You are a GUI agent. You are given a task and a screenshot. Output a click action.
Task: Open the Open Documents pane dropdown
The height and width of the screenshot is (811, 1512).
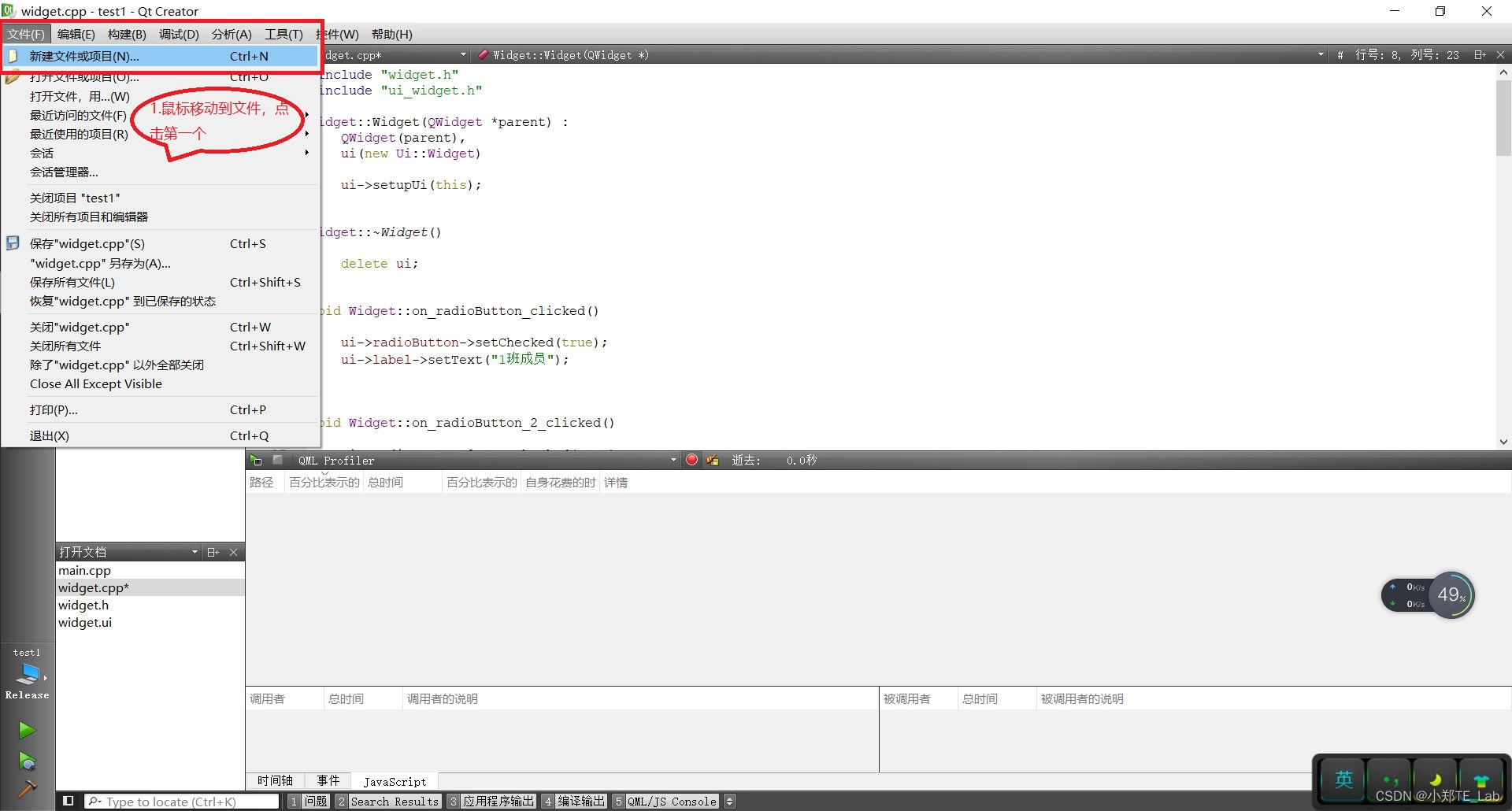click(x=195, y=552)
